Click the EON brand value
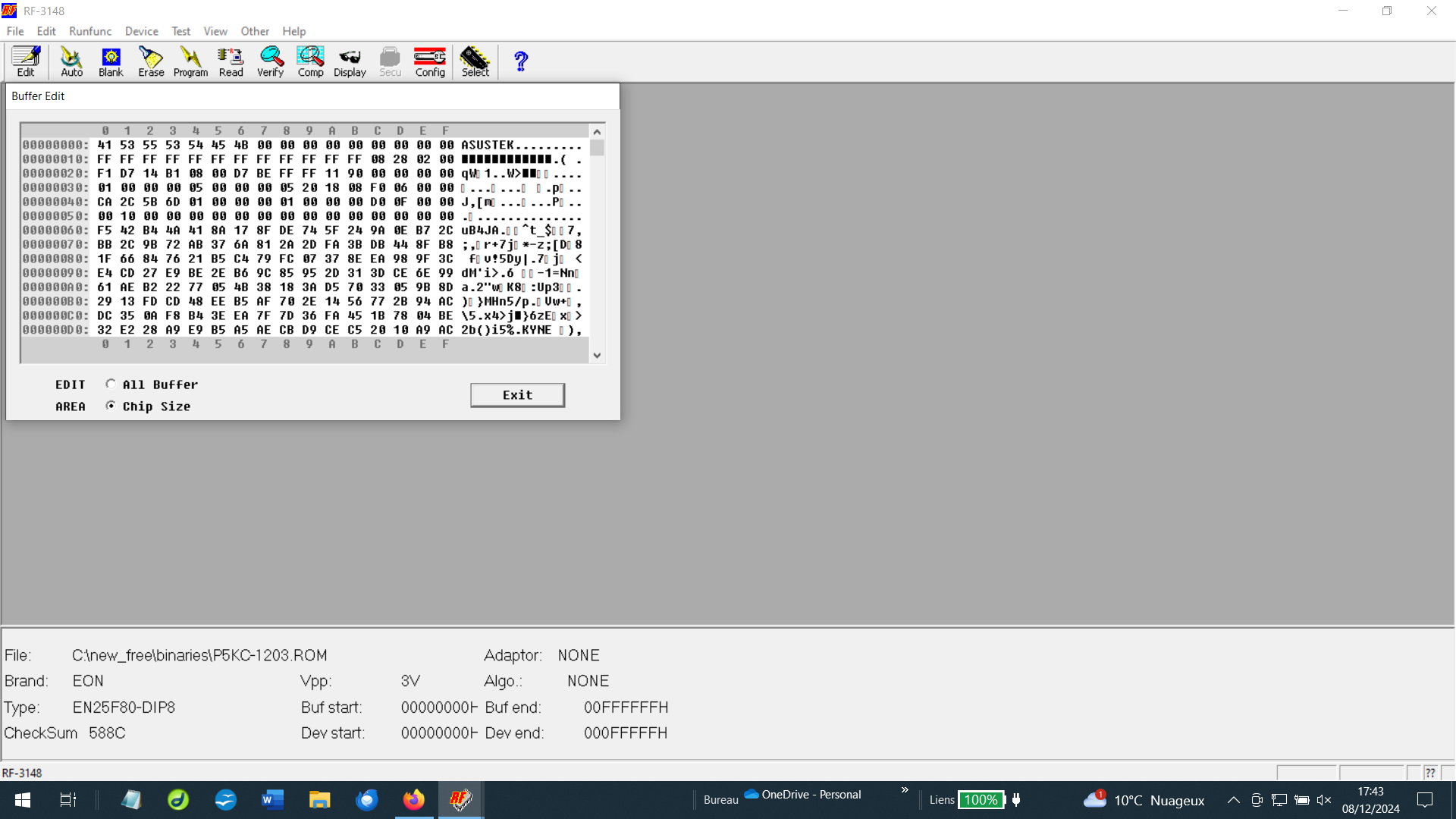The height and width of the screenshot is (822, 1456). coord(88,681)
